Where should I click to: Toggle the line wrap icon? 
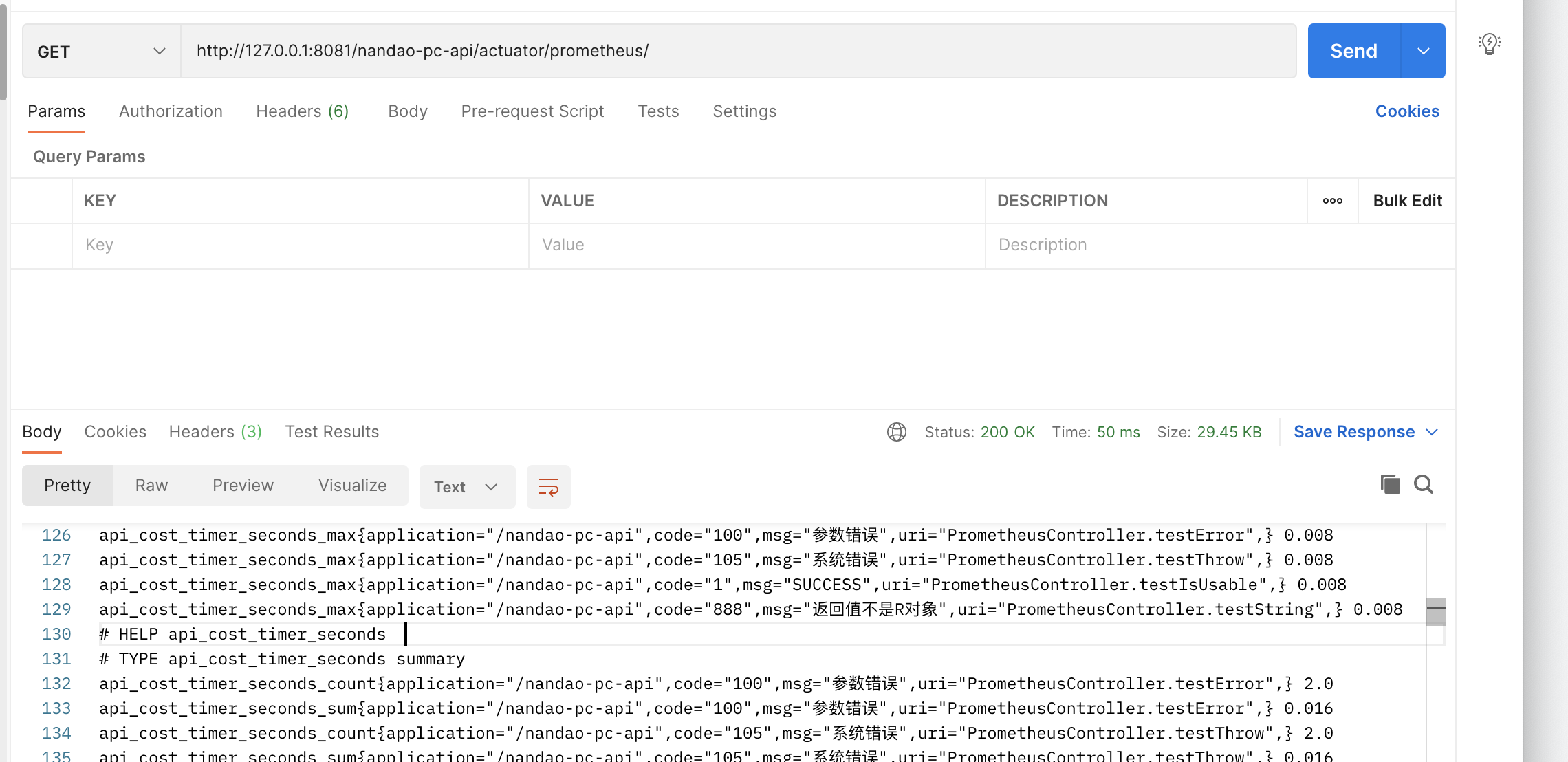click(548, 487)
